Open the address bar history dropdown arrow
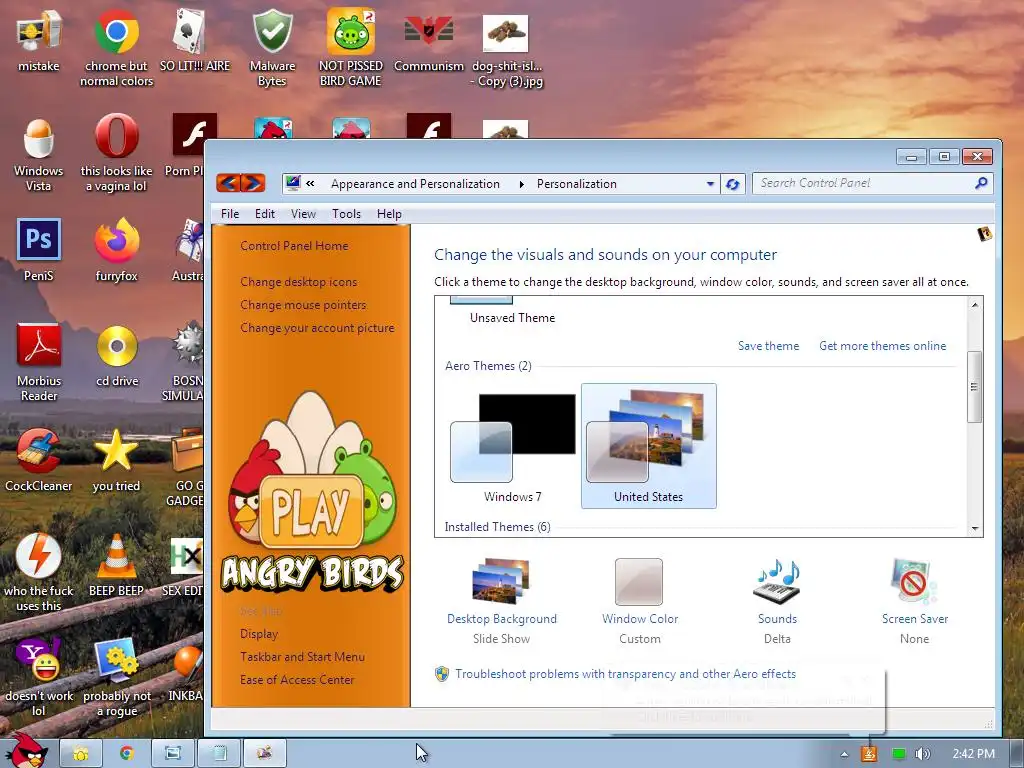The image size is (1024, 768). pyautogui.click(x=710, y=184)
